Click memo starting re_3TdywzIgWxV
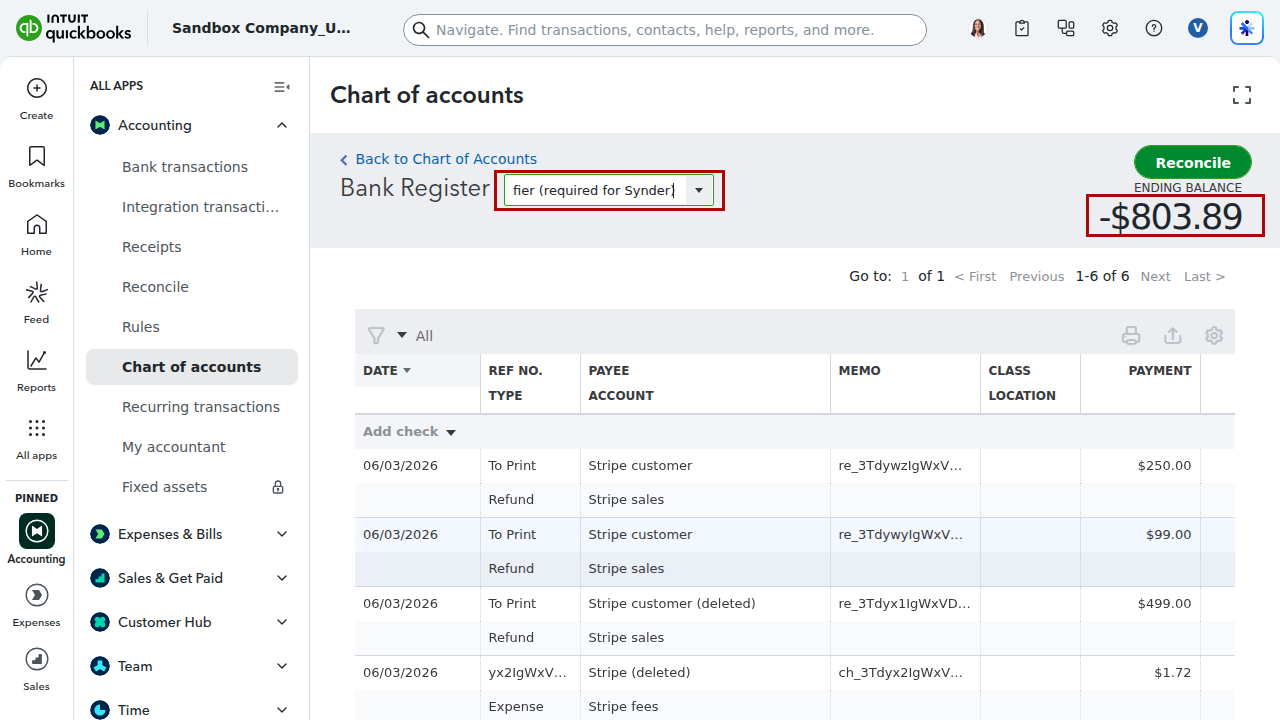This screenshot has height=720, width=1280. pos(901,466)
